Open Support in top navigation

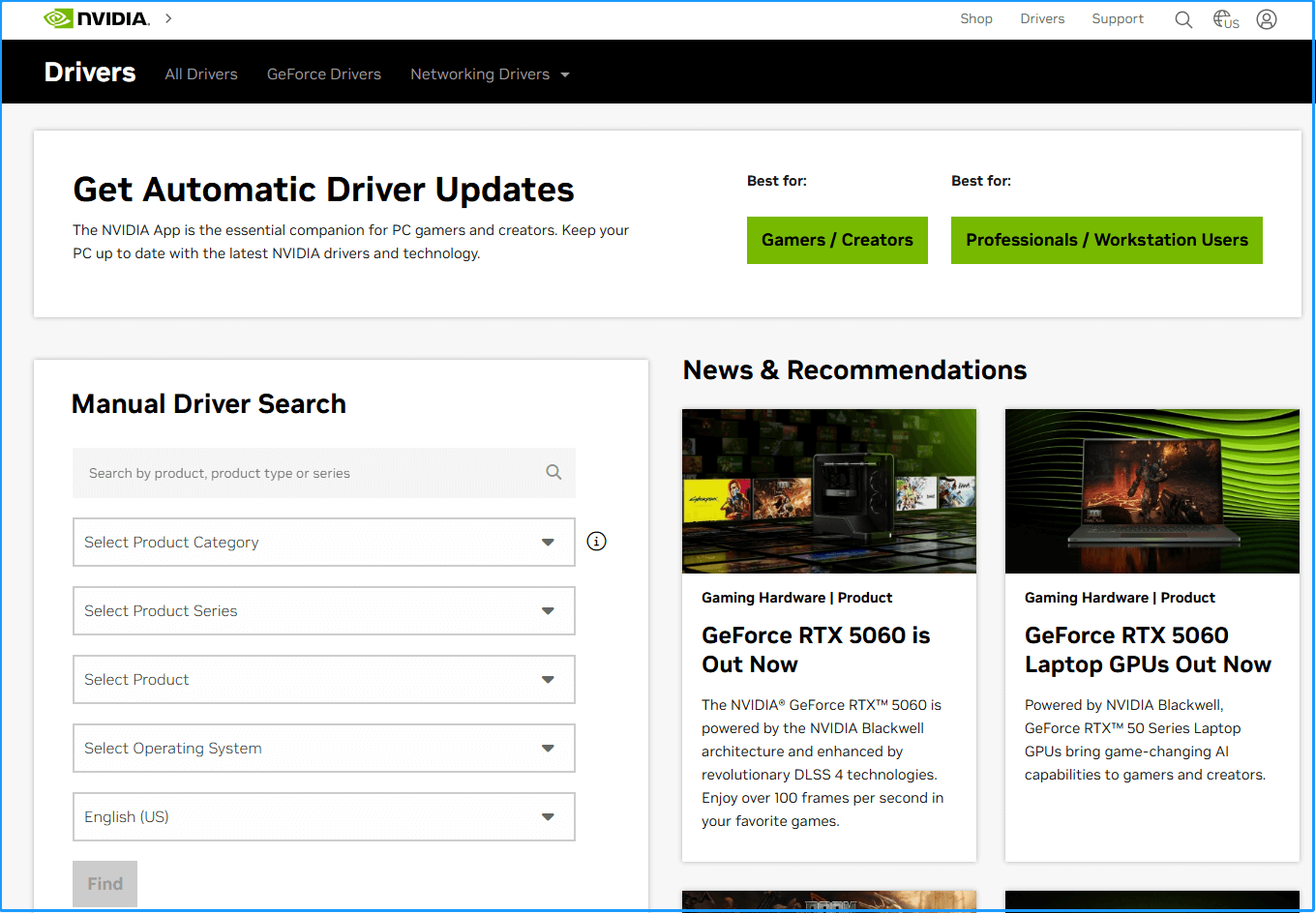tap(1118, 18)
